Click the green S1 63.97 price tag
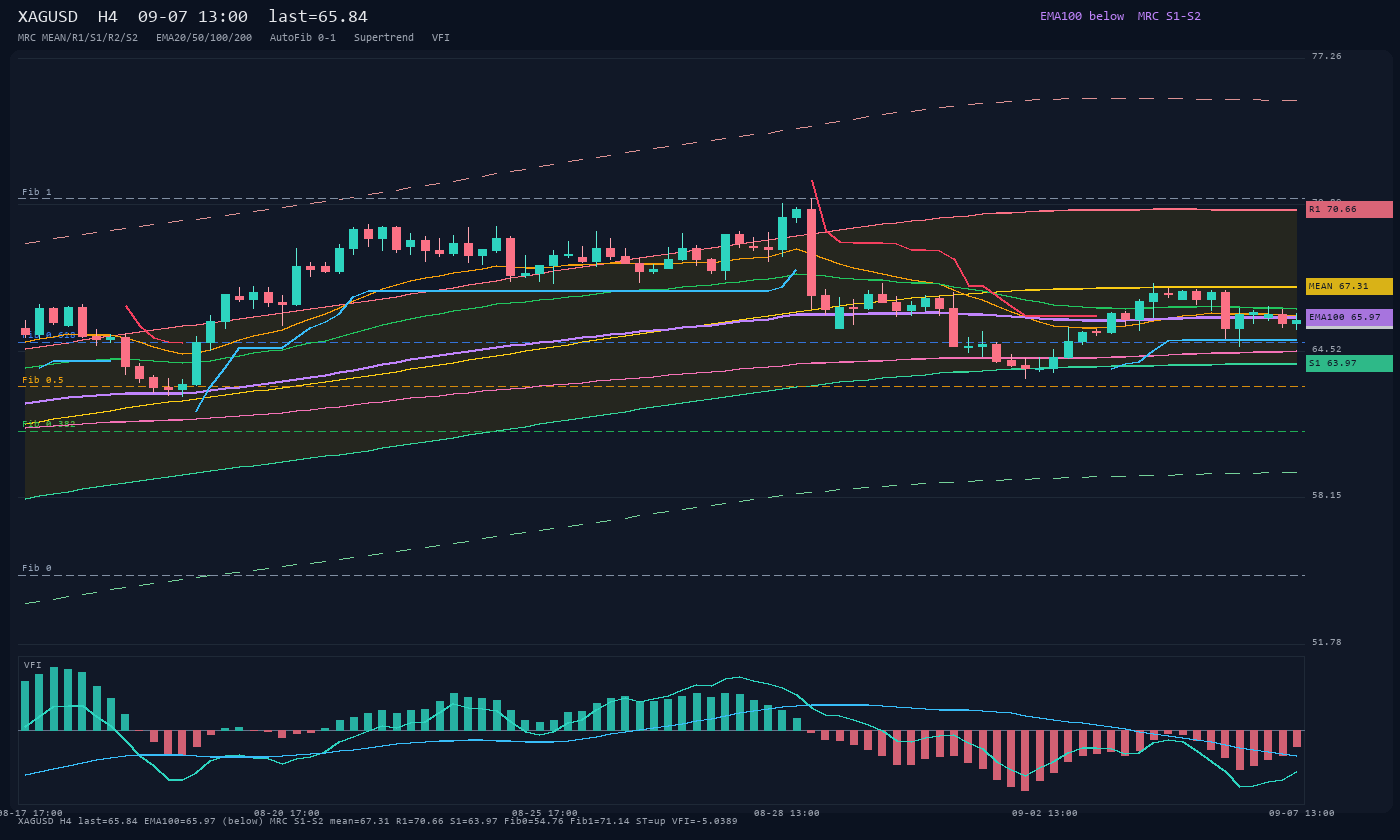Screen dimensions: 1400x840 [x=1349, y=363]
